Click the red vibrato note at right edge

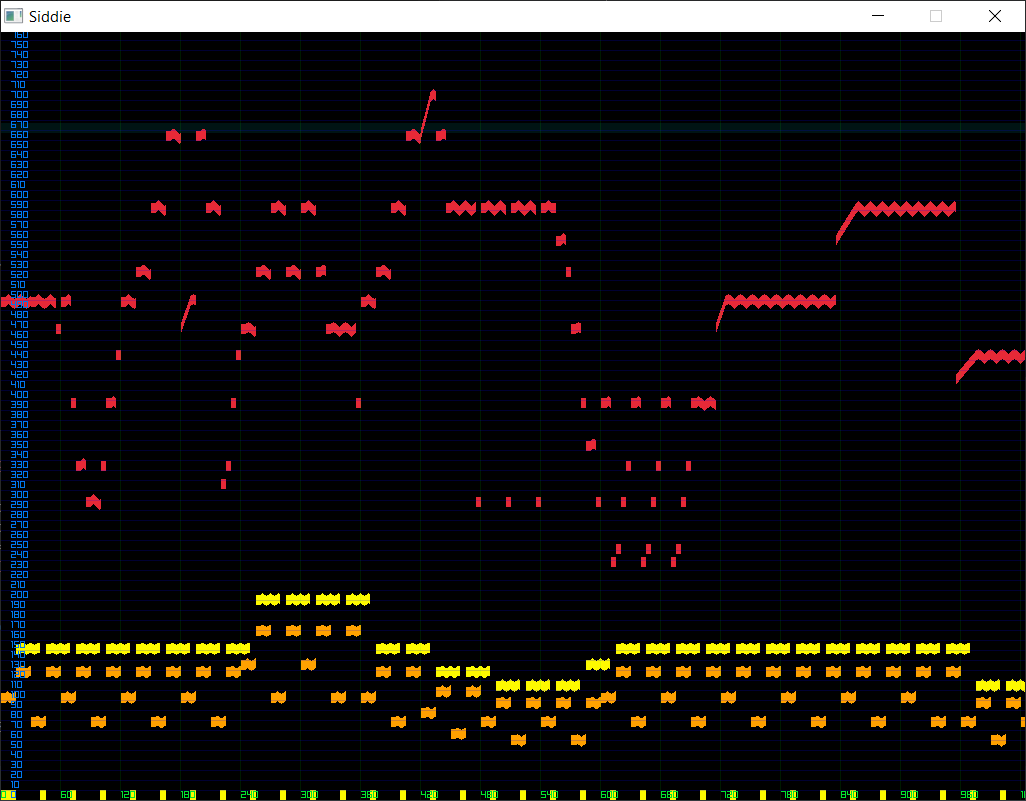[1000, 356]
